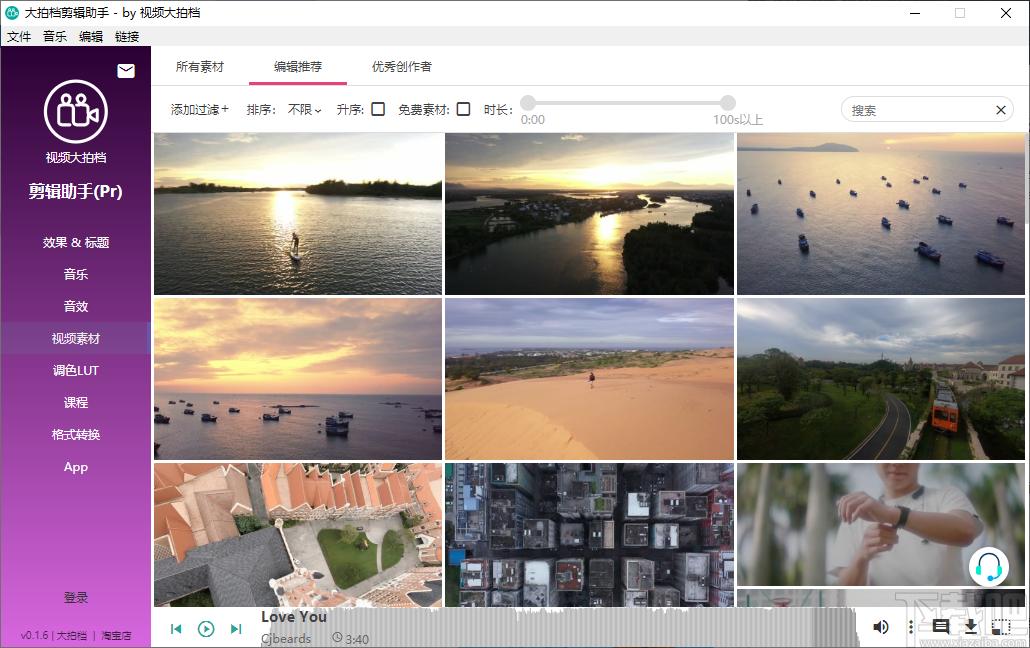The image size is (1030, 648).
Task: Click the three-dot more options icon
Action: tap(911, 626)
